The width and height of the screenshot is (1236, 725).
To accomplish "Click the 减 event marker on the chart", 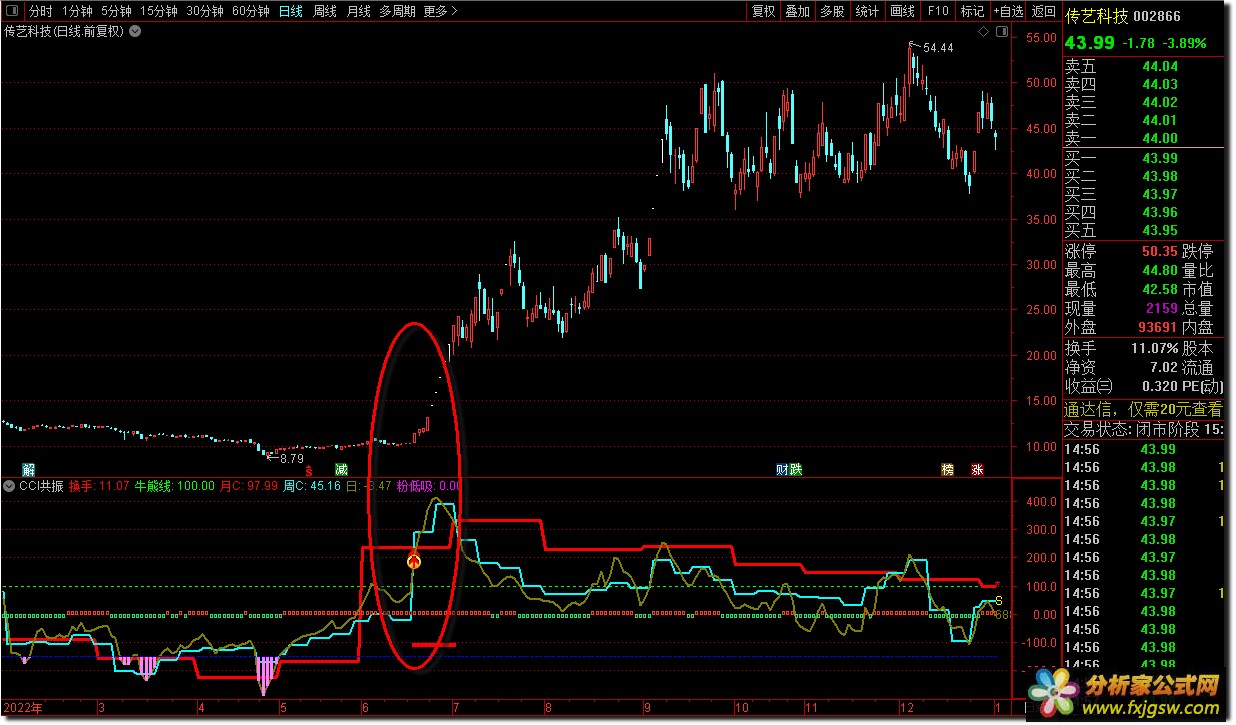I will pos(341,469).
